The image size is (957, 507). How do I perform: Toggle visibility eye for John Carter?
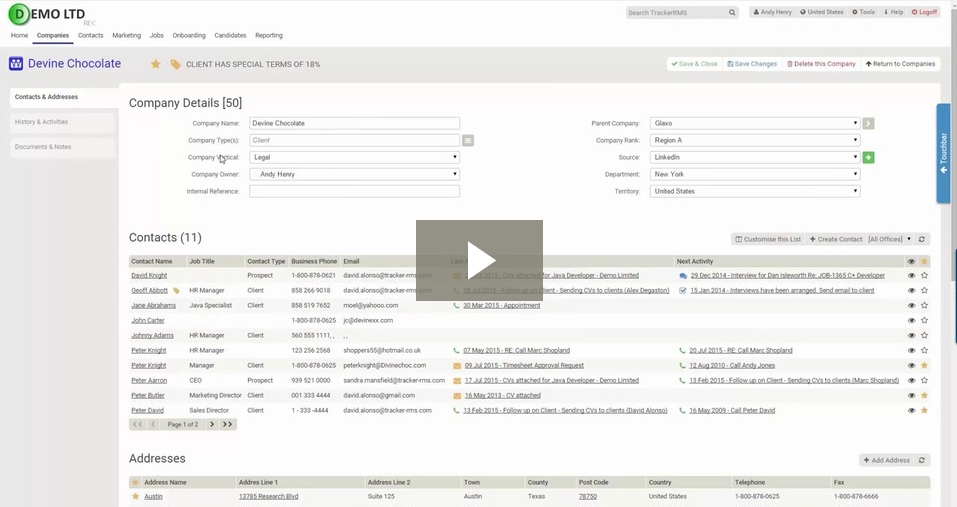(x=911, y=320)
